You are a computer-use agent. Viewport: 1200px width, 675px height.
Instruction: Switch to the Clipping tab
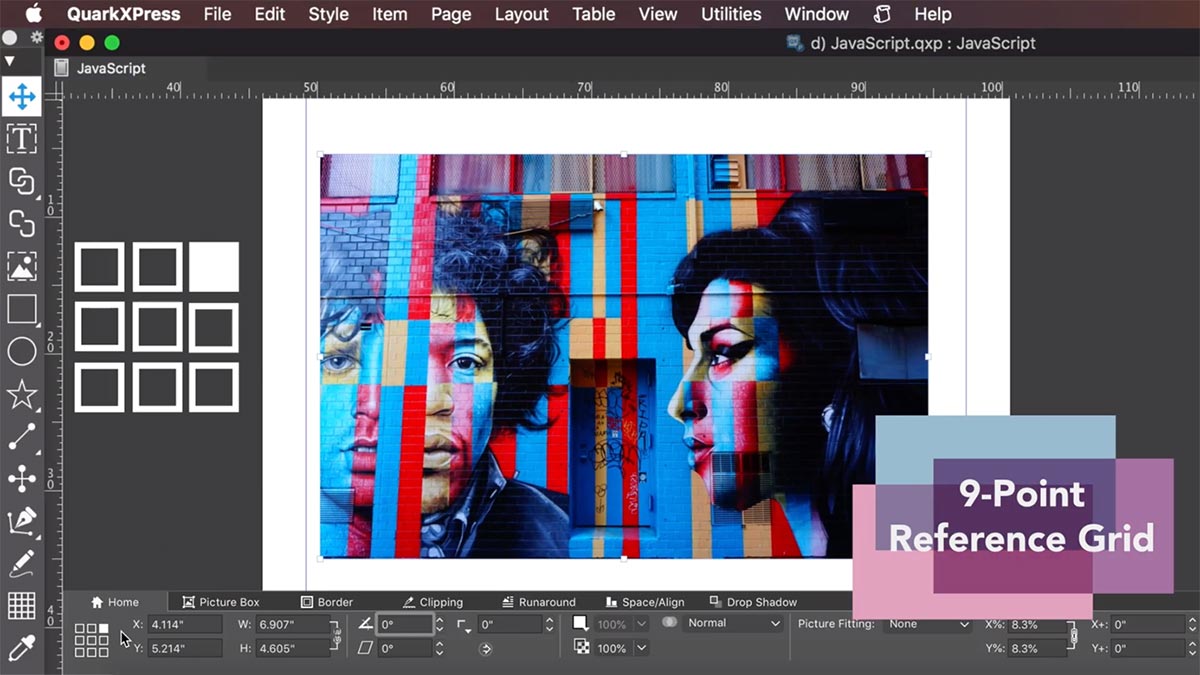tap(433, 602)
